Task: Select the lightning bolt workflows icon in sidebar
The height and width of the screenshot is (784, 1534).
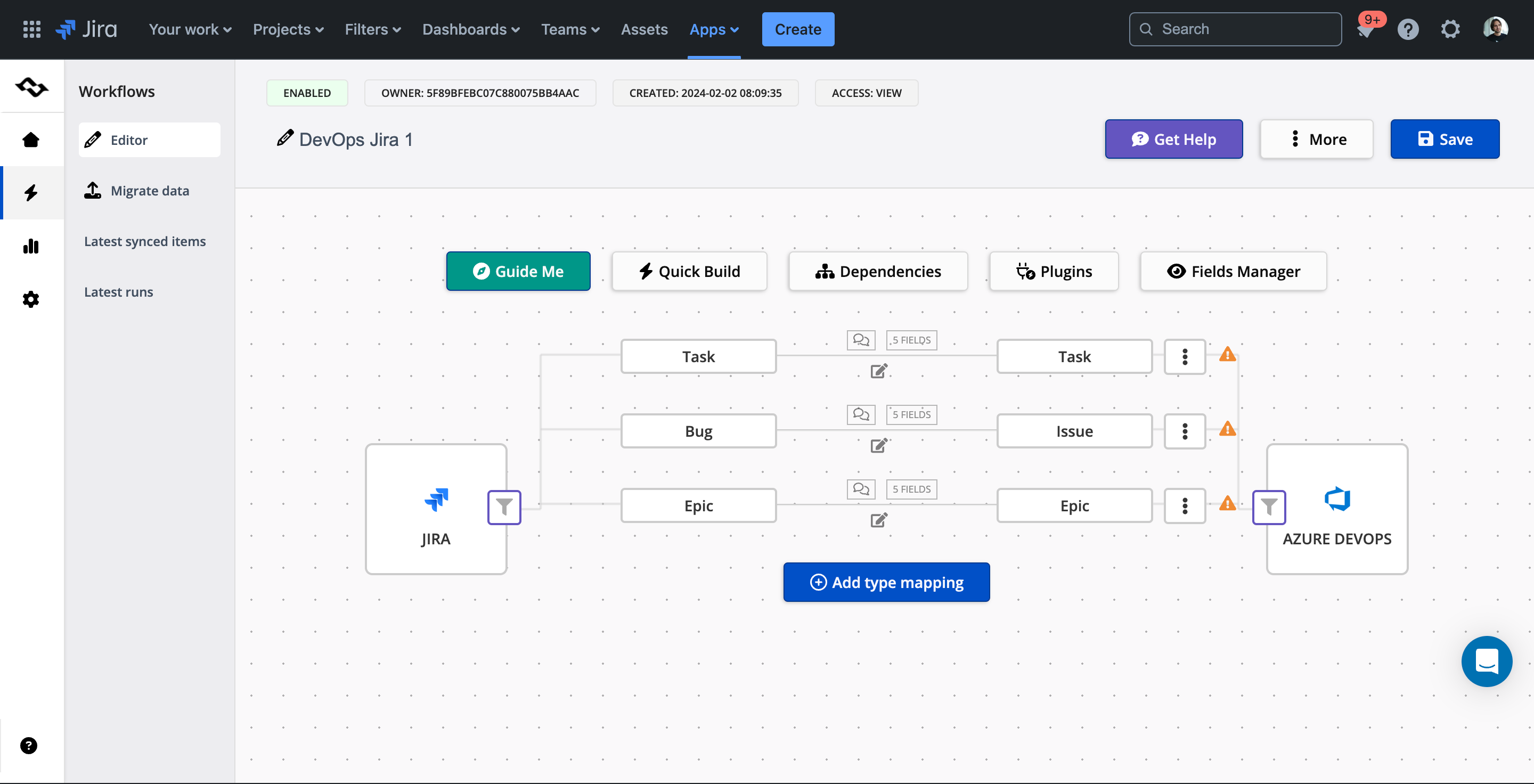Action: click(x=31, y=193)
